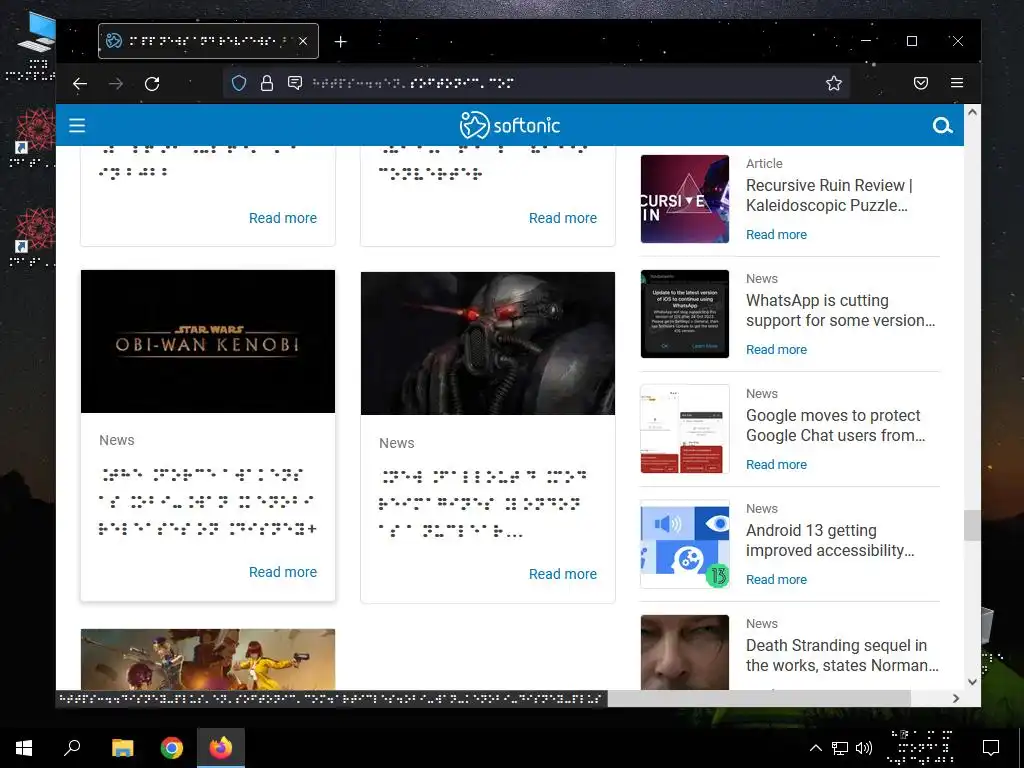
Task: Click Read more for Android 13 article
Action: [776, 579]
